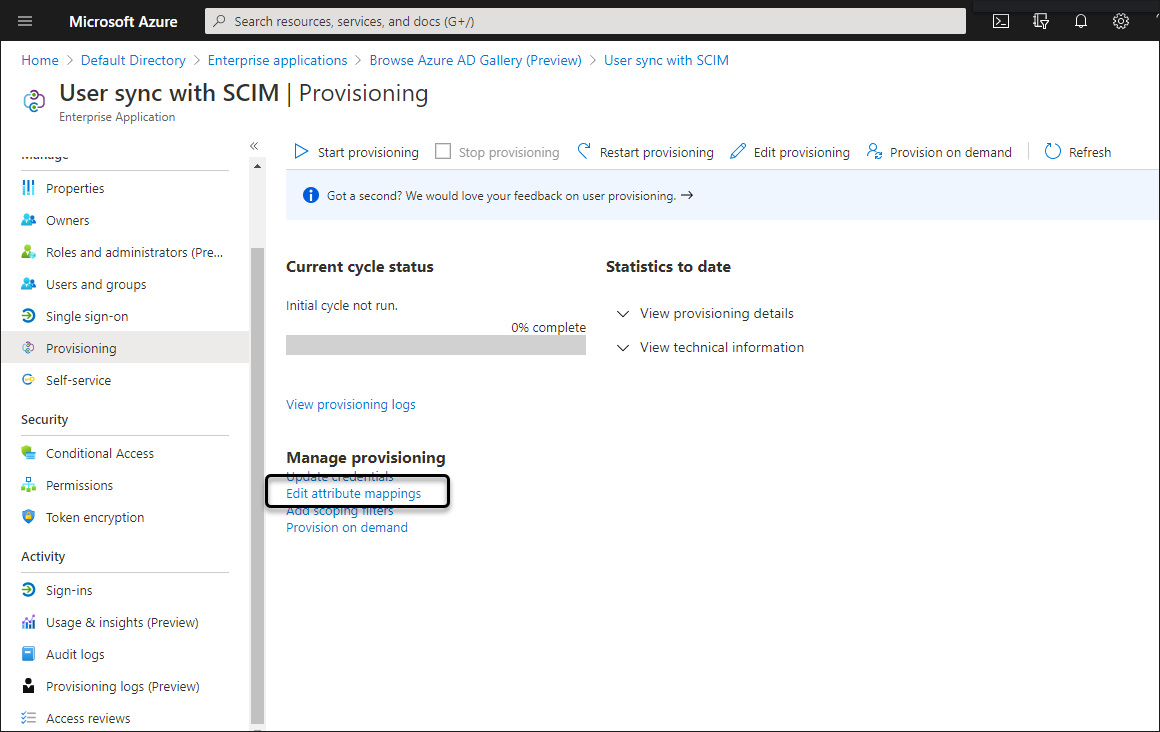
Task: Click the Refresh circular arrow icon
Action: point(1052,152)
